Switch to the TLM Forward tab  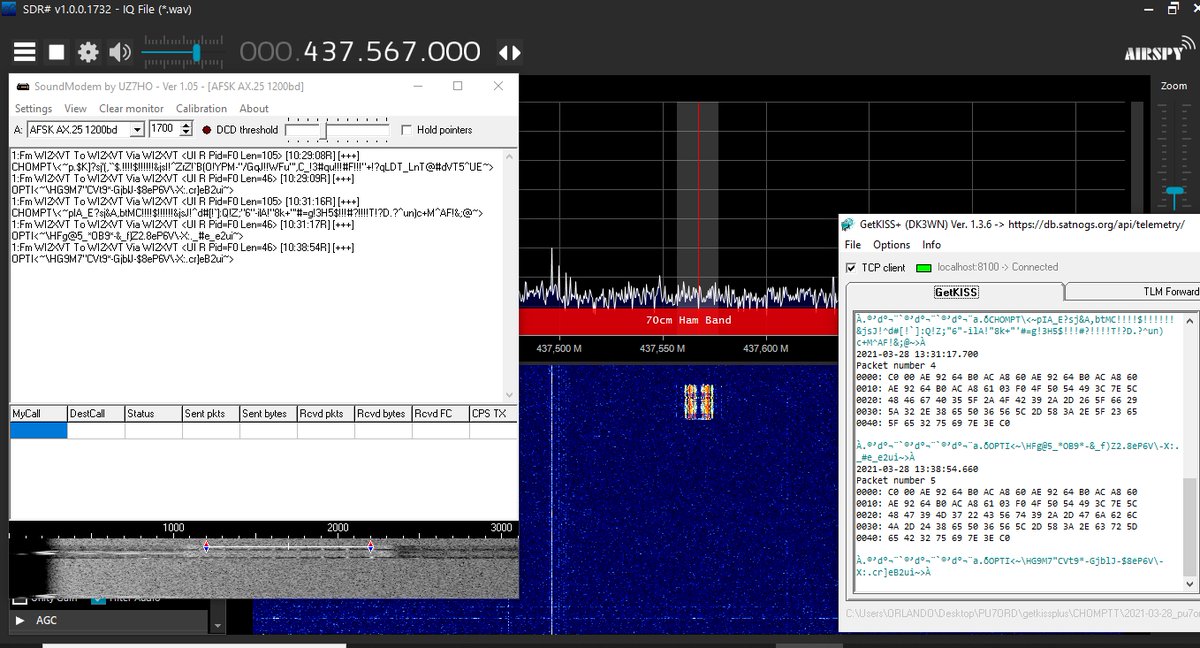pos(1133,292)
